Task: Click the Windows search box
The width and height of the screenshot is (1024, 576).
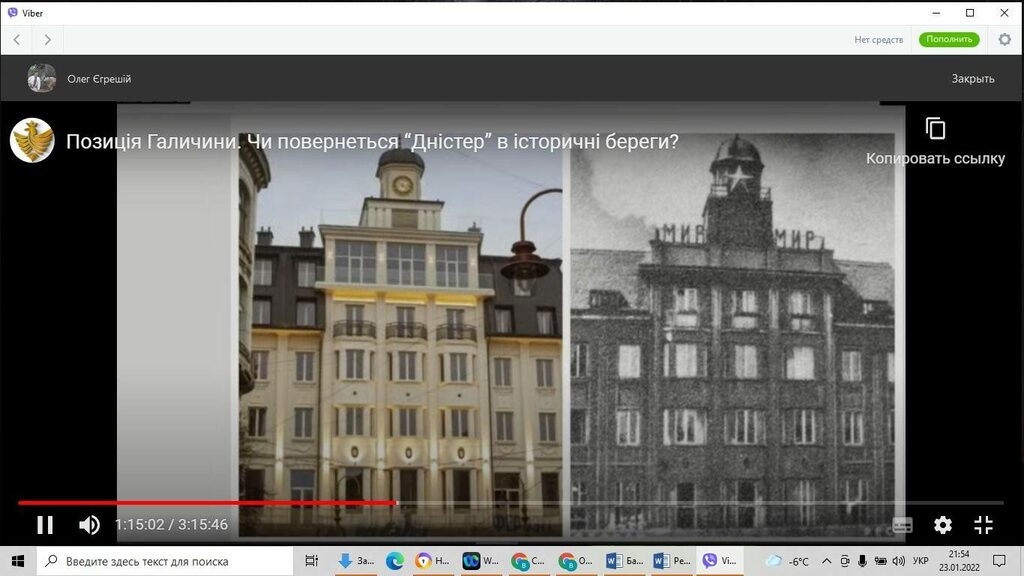Action: point(165,561)
